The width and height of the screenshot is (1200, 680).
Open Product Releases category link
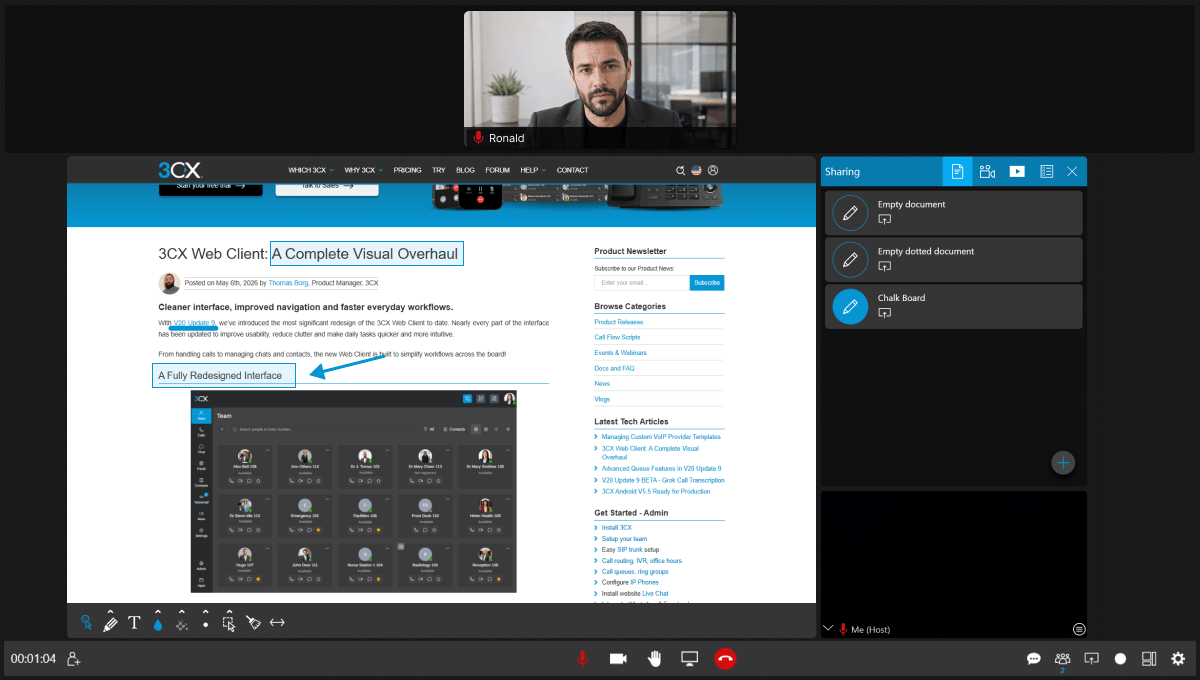619,322
